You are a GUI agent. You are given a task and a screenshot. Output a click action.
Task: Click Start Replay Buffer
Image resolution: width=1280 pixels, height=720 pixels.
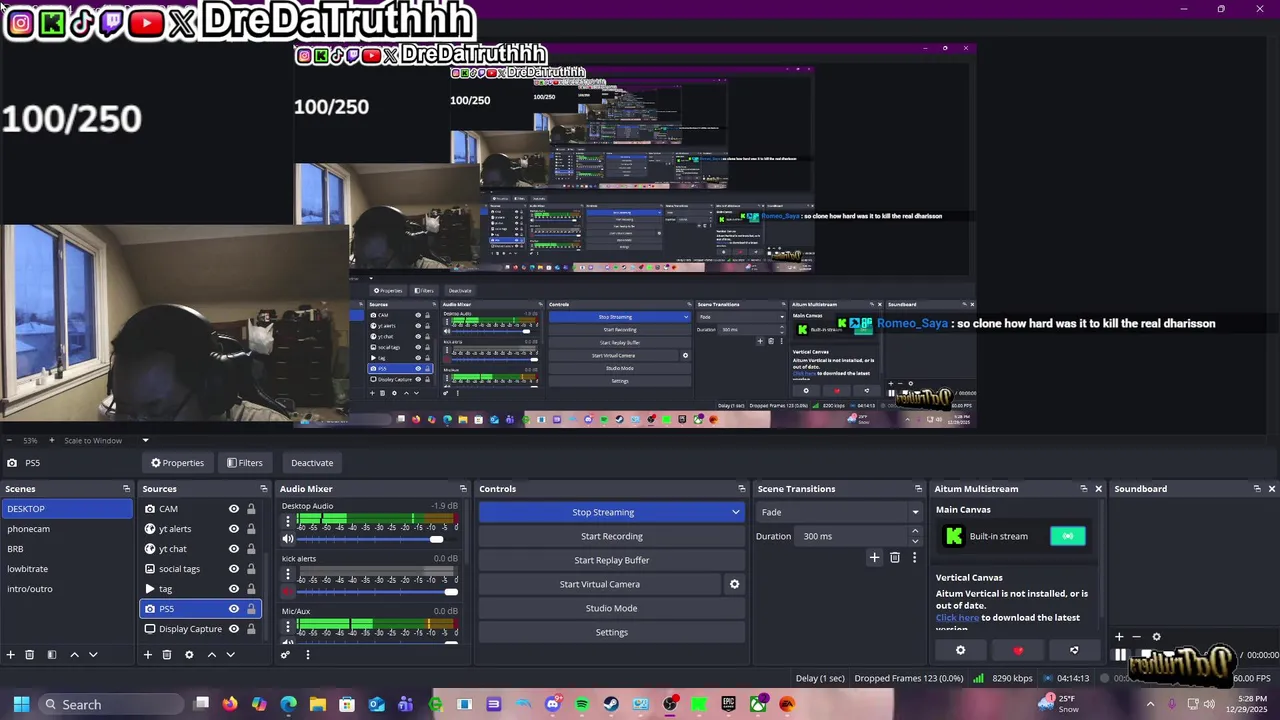612,560
